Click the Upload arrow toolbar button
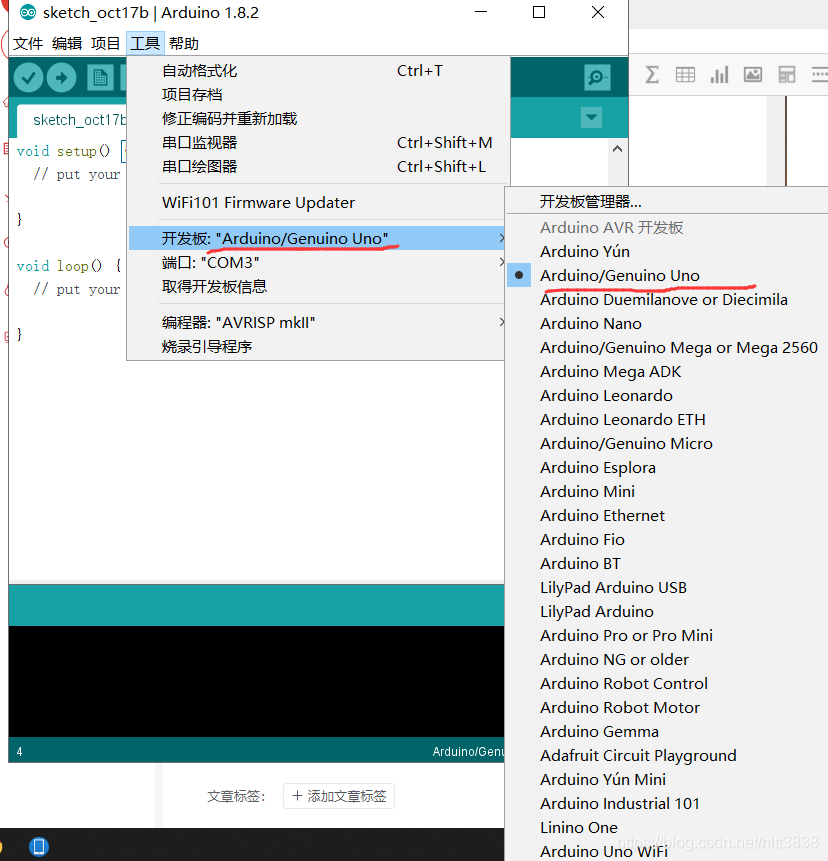828x861 pixels. (61, 77)
